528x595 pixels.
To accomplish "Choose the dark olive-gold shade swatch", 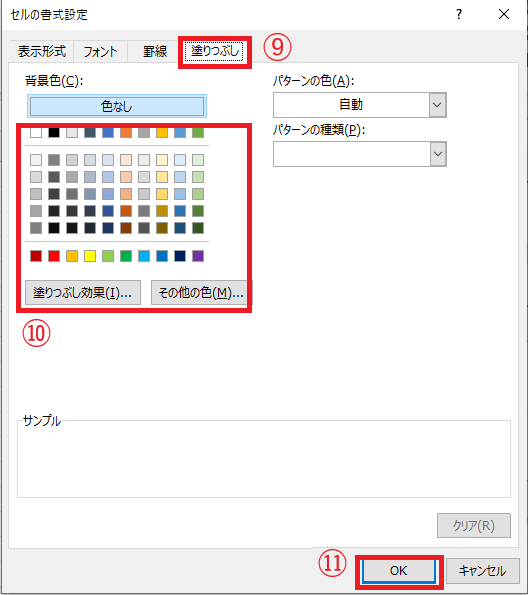I will point(162,228).
